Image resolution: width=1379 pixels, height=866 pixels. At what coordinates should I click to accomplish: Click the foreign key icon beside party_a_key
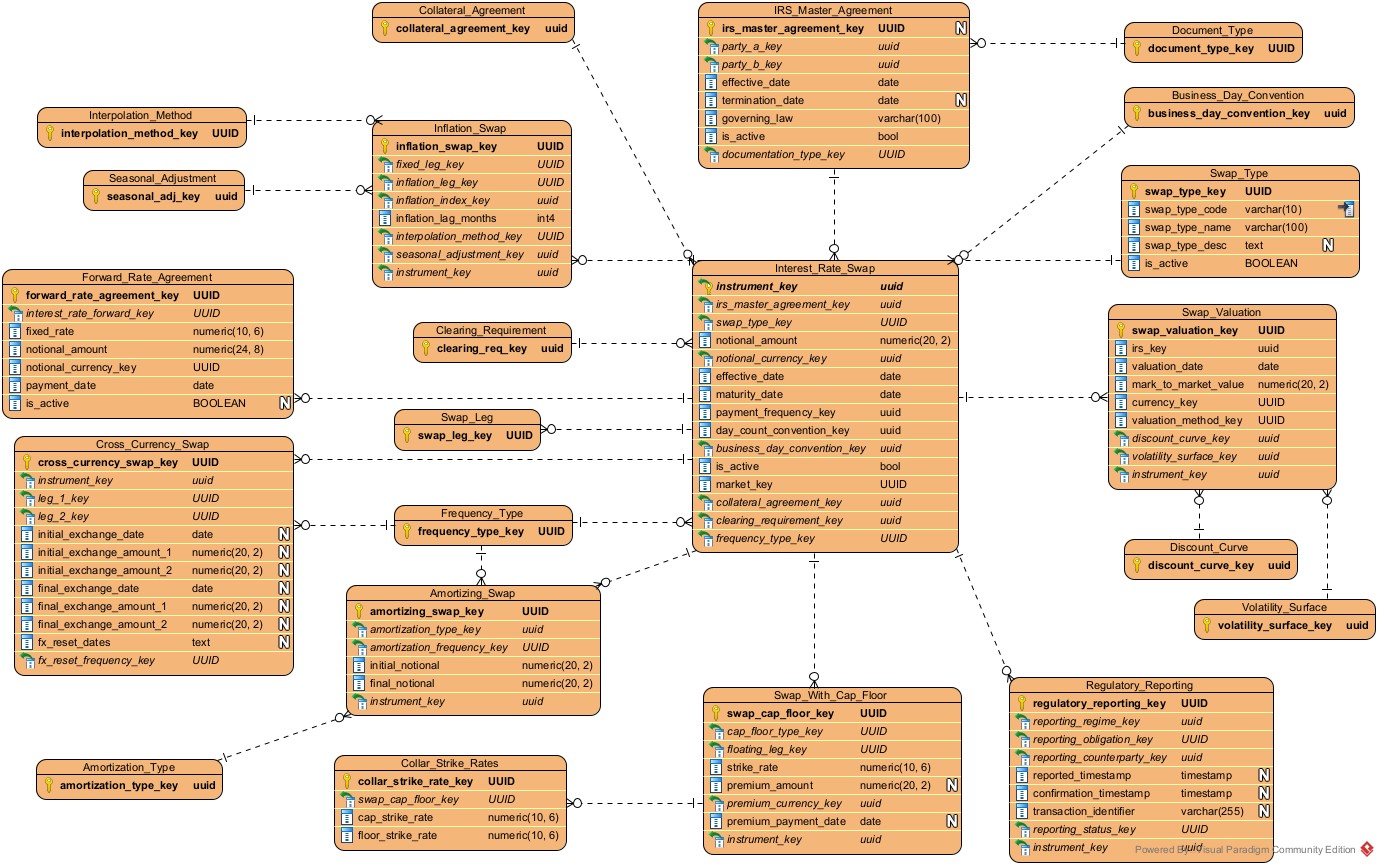[710, 47]
